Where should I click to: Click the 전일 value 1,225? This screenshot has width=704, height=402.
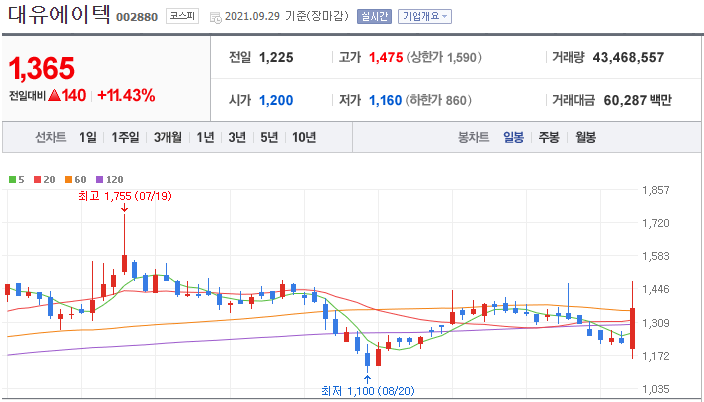pos(276,57)
